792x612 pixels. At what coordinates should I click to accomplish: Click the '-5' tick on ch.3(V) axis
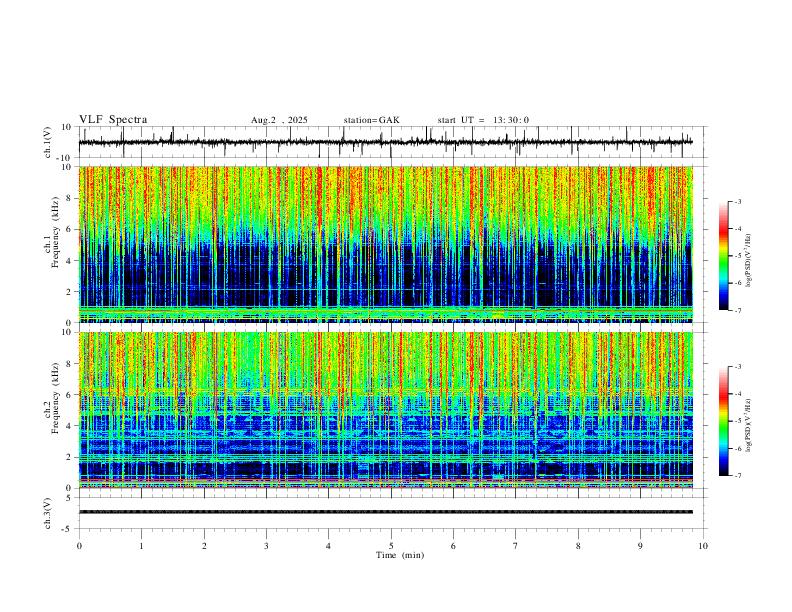(x=68, y=529)
